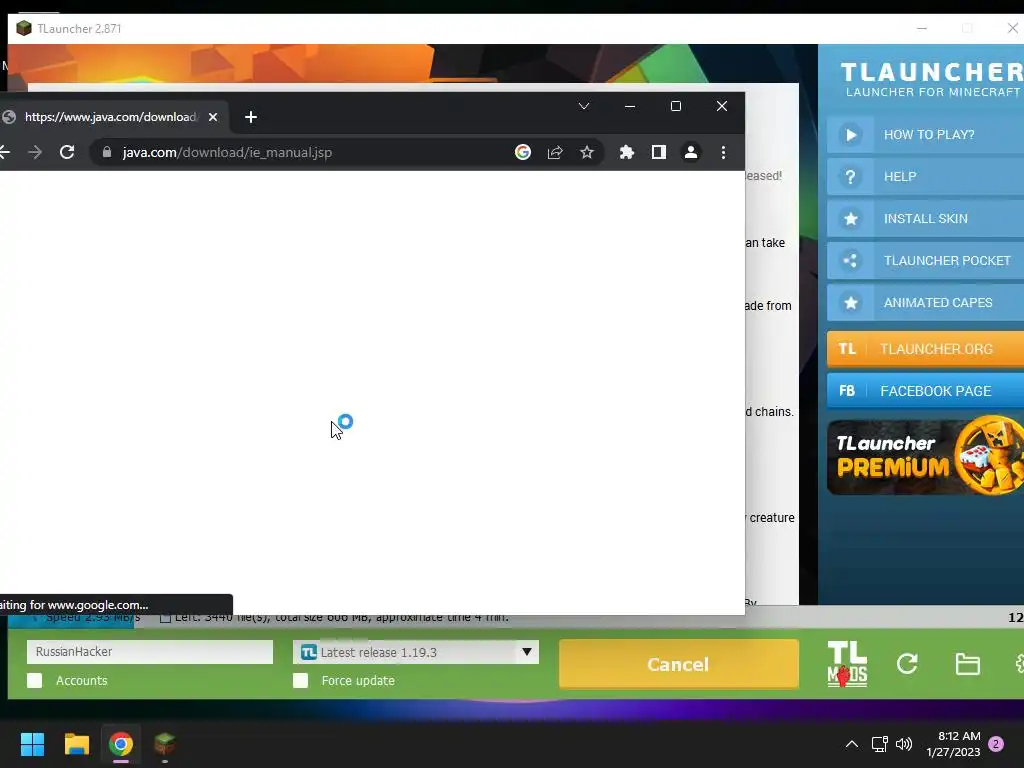The width and height of the screenshot is (1024, 768).
Task: Click the question mark icon beside HELP
Action: tap(850, 176)
